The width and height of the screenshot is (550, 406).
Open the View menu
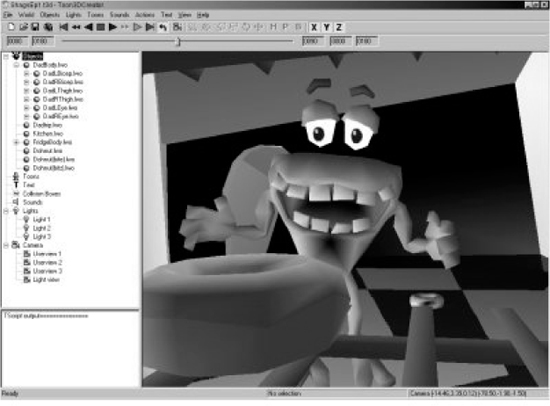click(x=184, y=15)
